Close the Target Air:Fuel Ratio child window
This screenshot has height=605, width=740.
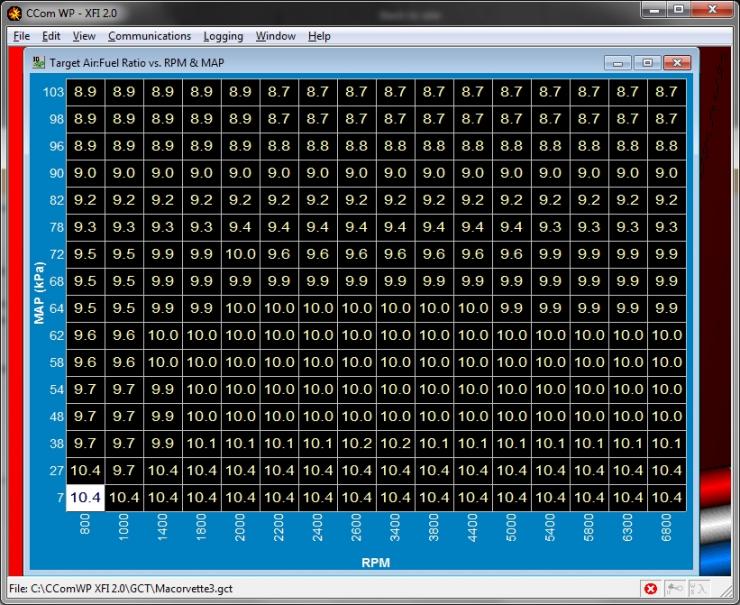point(677,63)
